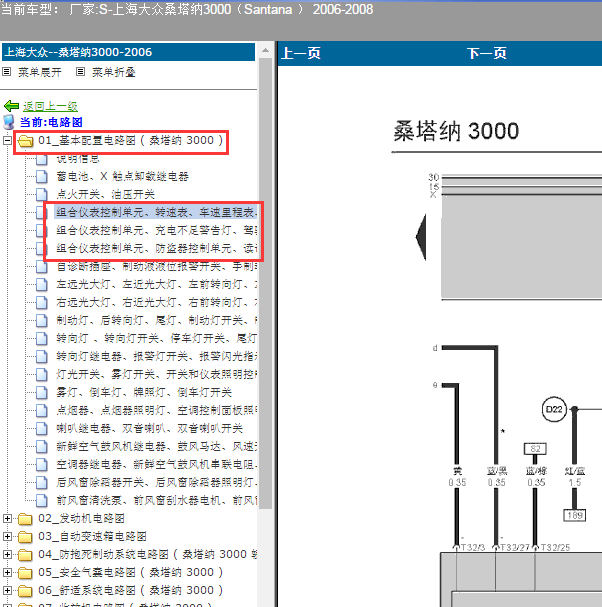
Task: Expand the 02_发动机电路图 tree node
Action: tap(7, 518)
